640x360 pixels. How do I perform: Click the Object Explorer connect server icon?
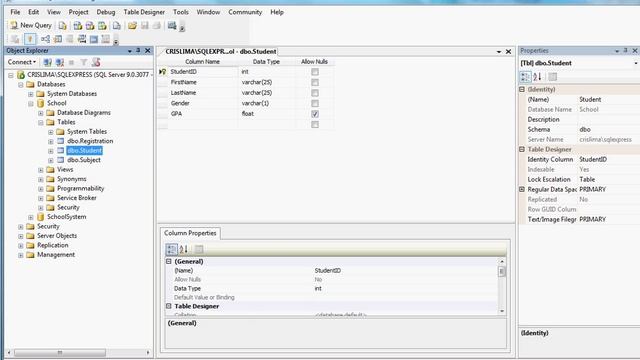point(47,62)
